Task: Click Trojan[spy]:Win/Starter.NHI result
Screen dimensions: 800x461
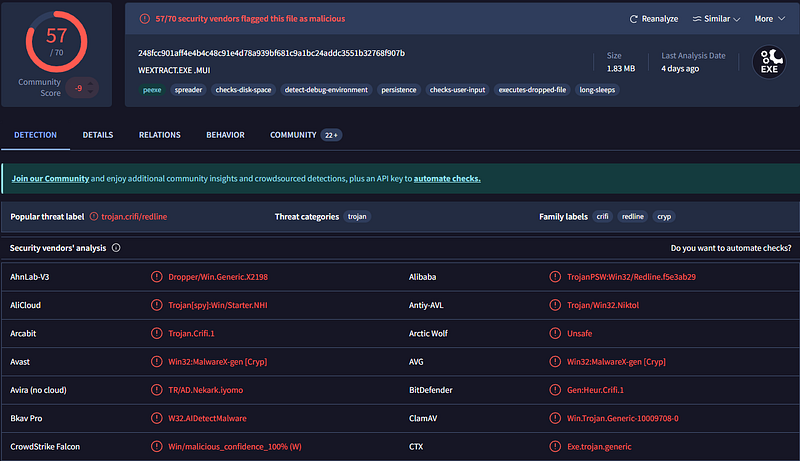Action: pos(218,305)
